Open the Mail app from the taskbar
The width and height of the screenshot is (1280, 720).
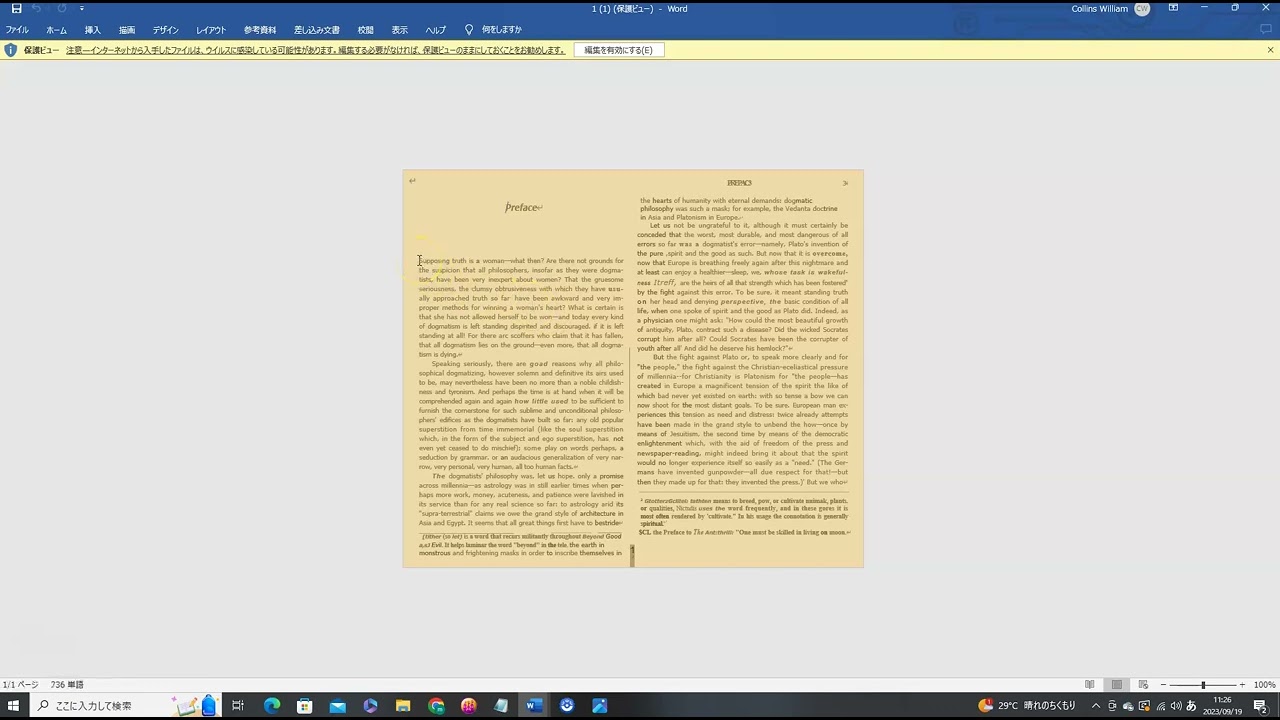(338, 706)
